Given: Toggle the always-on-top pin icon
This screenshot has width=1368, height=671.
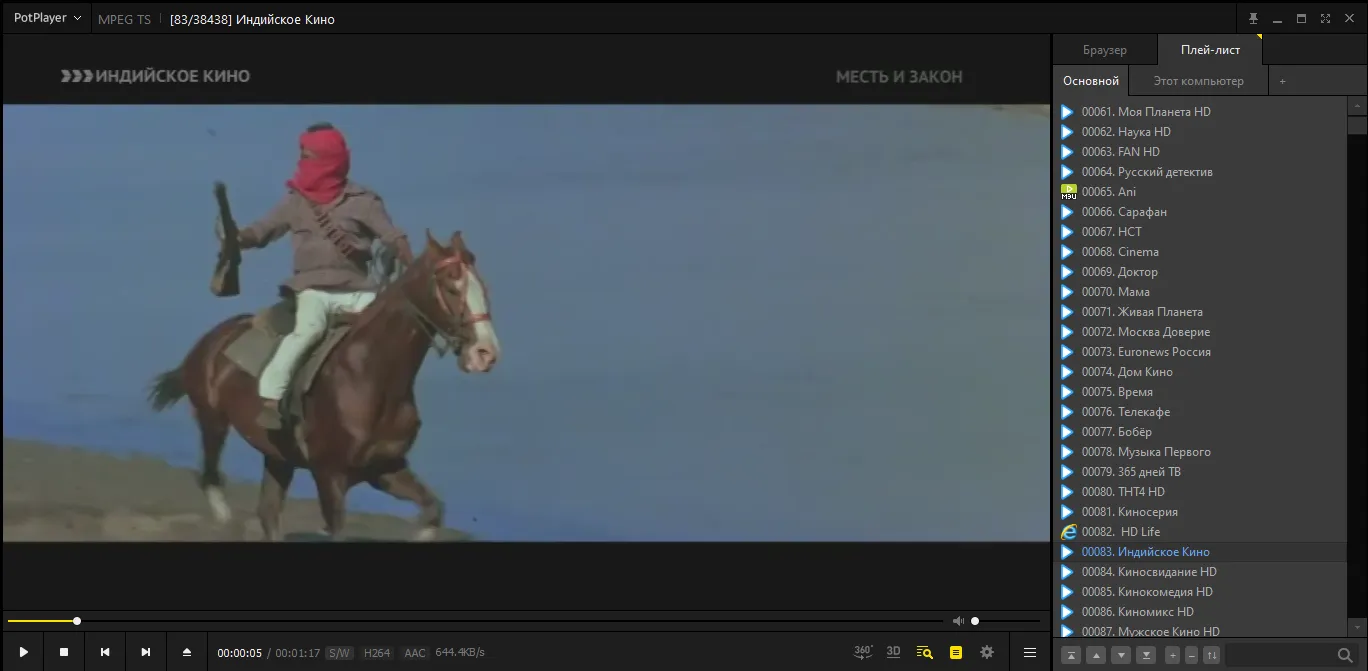Looking at the screenshot, I should point(1253,18).
